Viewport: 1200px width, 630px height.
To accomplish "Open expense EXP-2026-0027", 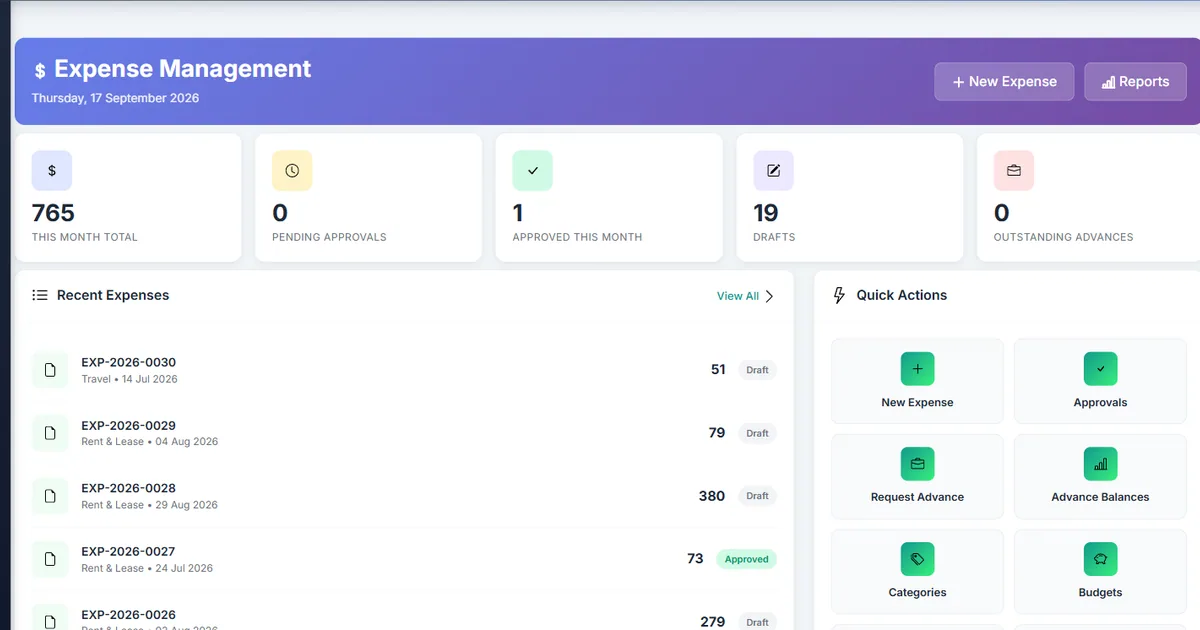I will coord(404,559).
